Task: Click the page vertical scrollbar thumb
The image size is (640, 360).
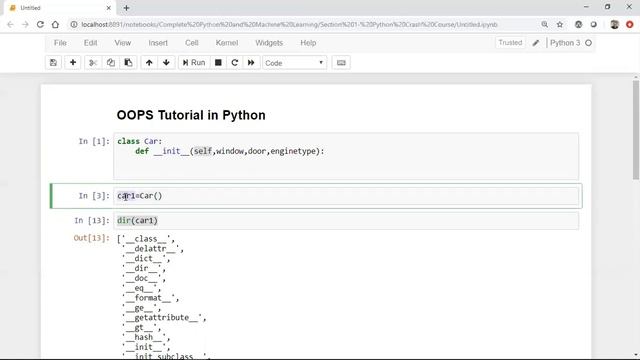Action: tap(636, 129)
